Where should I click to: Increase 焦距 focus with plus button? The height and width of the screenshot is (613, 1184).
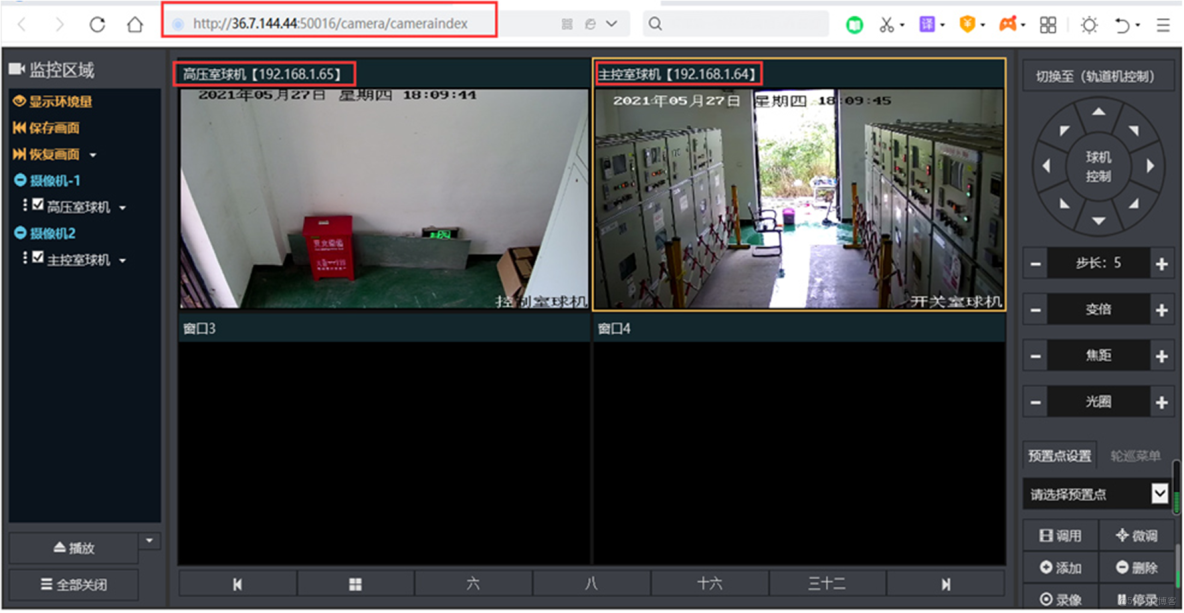pos(1162,356)
